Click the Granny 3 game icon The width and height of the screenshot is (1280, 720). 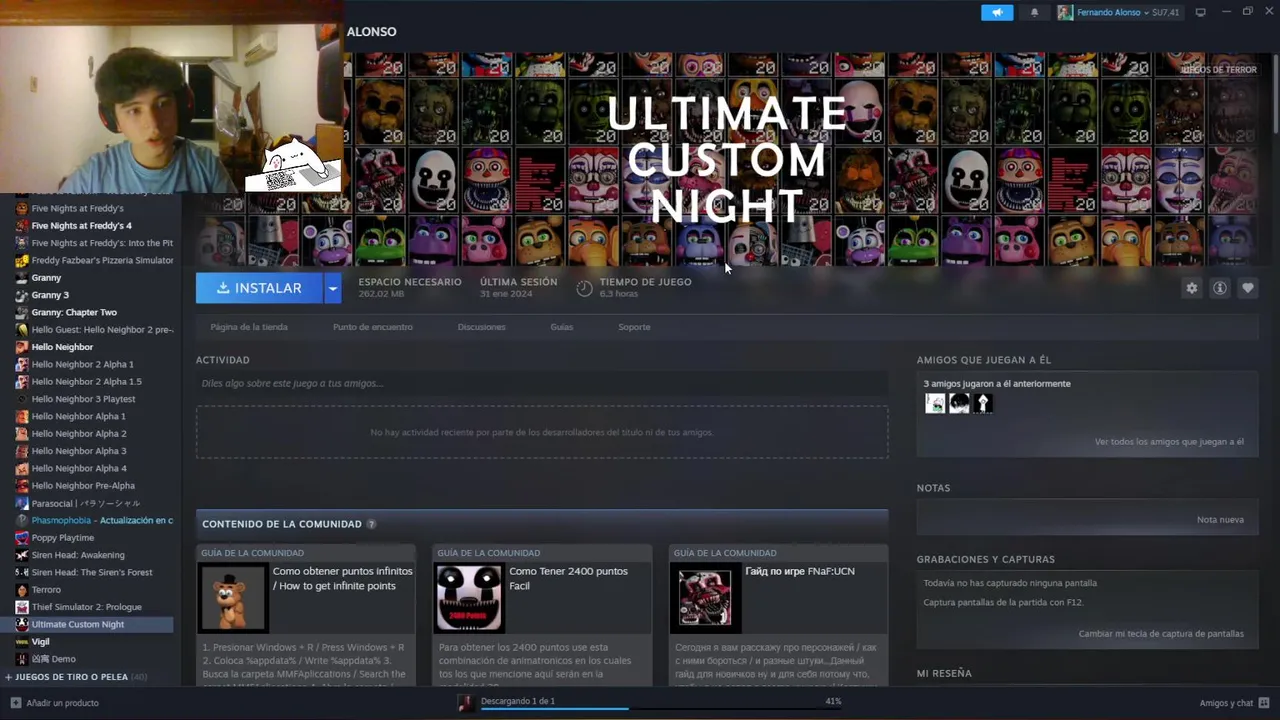(x=22, y=295)
